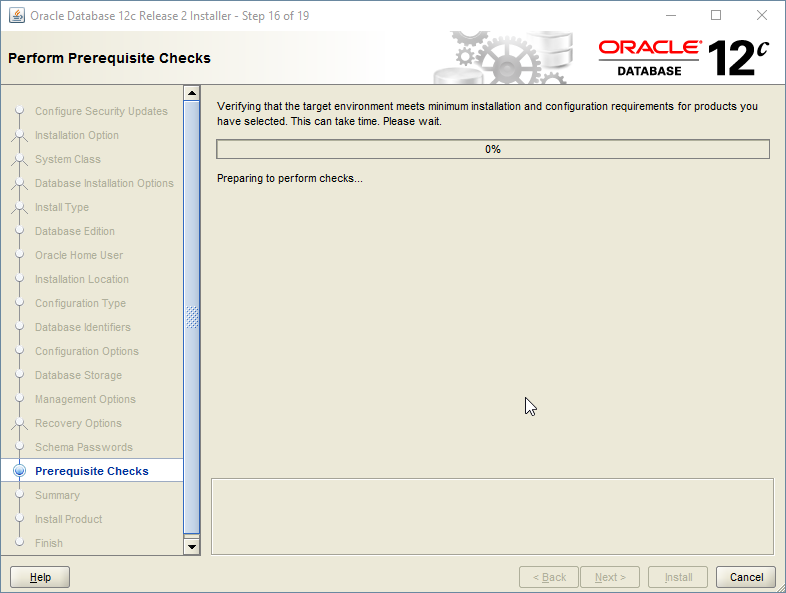The height and width of the screenshot is (593, 786).
Task: Click the Next button
Action: [x=610, y=577]
